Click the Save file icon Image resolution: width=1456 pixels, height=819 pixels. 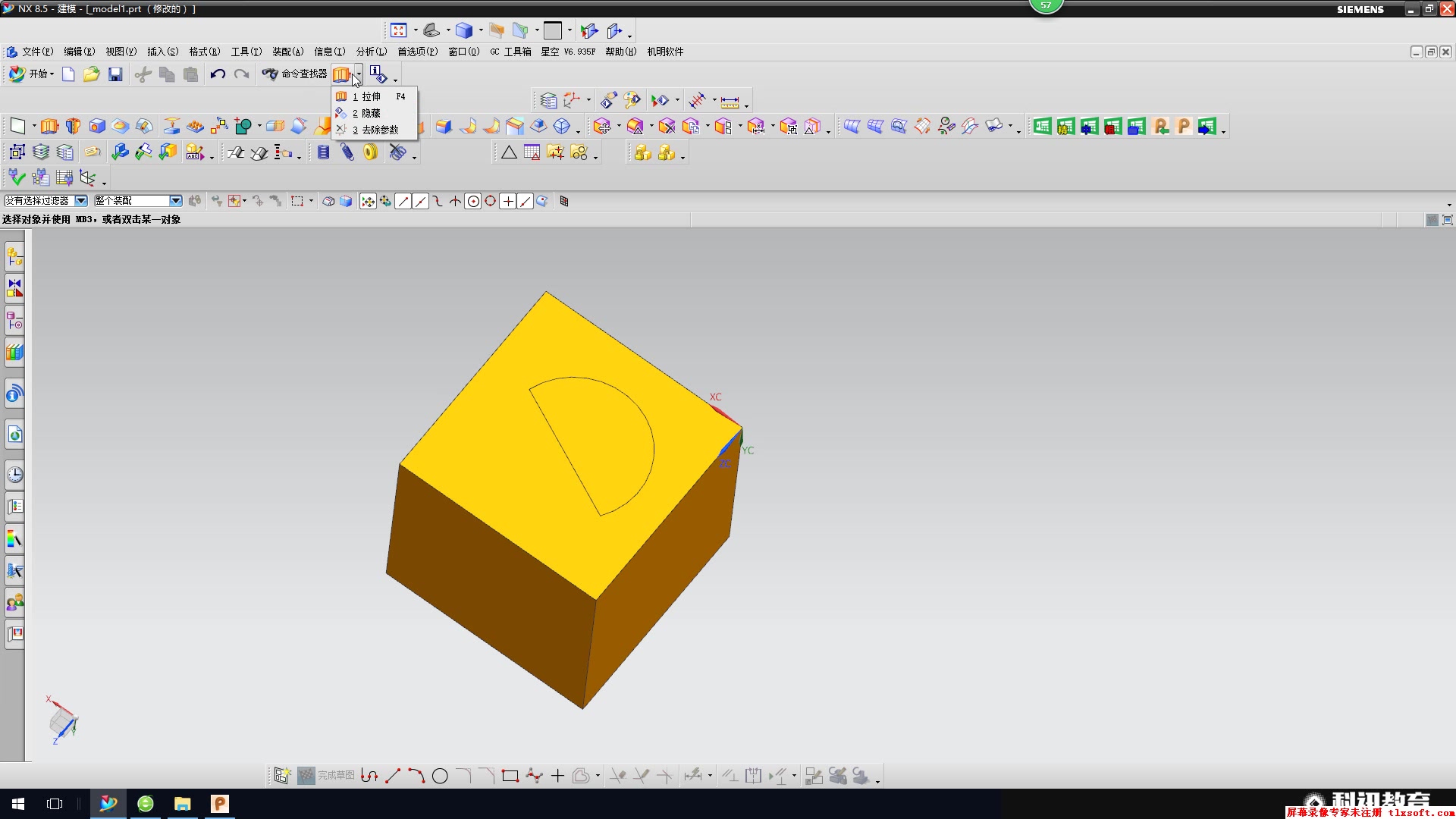pos(115,74)
